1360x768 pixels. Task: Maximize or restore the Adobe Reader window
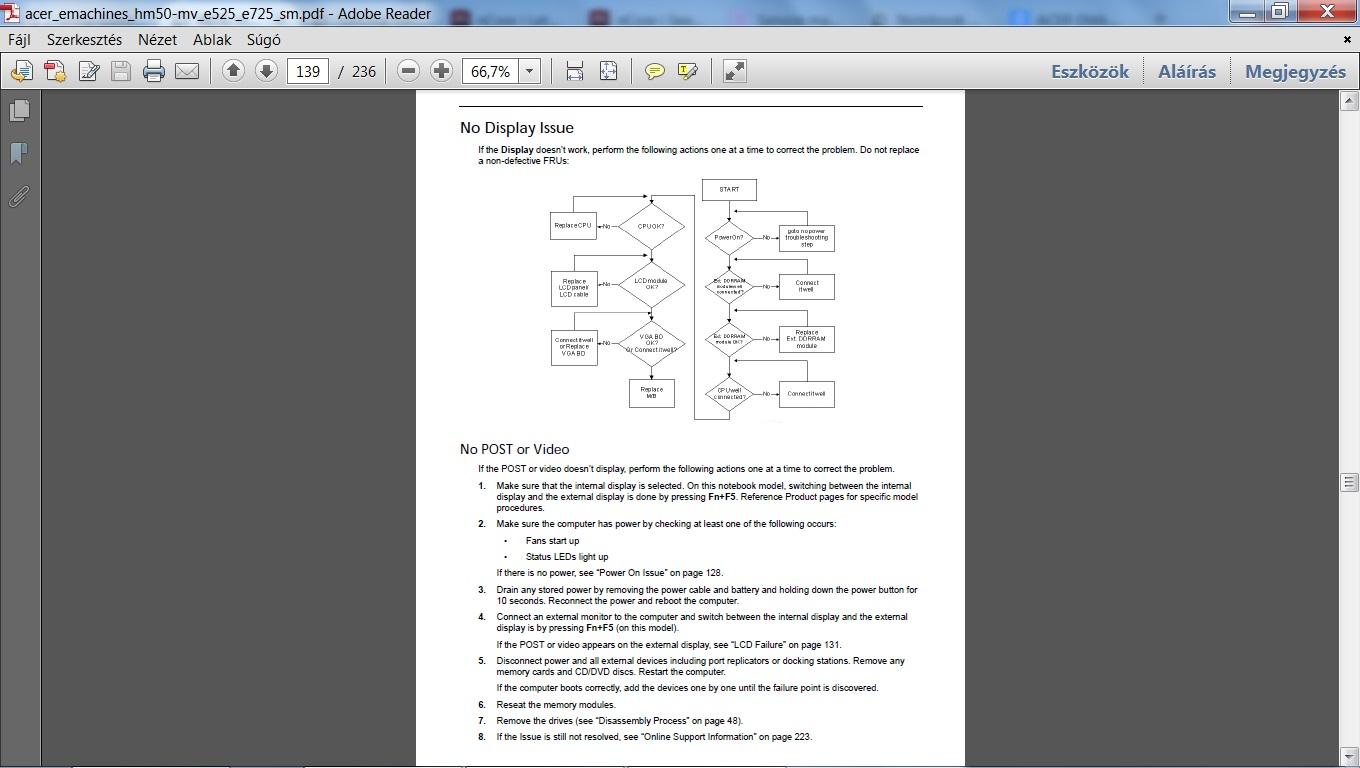(1280, 13)
